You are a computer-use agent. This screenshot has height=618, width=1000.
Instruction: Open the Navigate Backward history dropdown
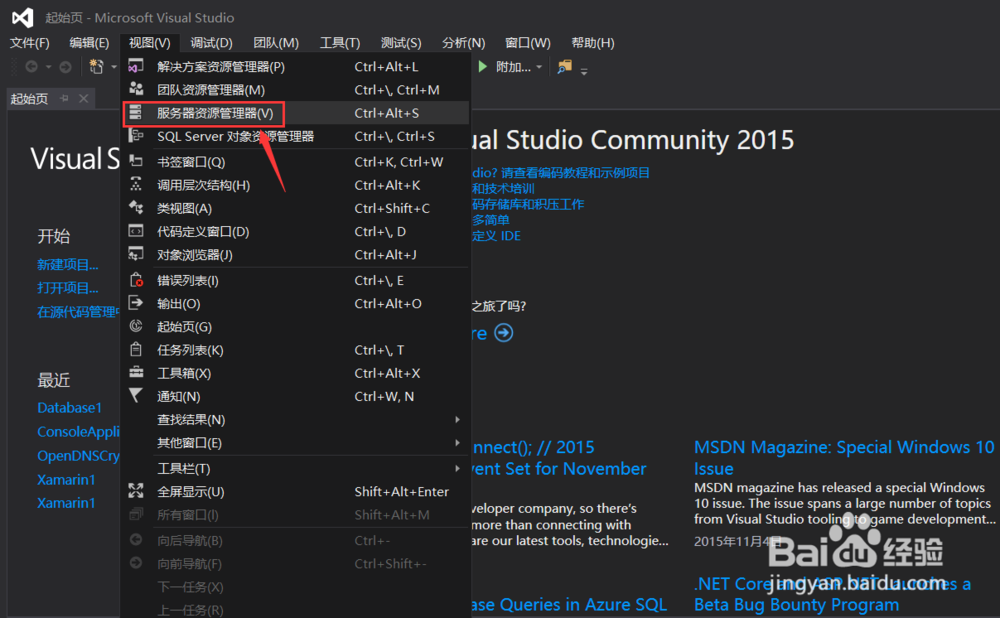[x=48, y=67]
